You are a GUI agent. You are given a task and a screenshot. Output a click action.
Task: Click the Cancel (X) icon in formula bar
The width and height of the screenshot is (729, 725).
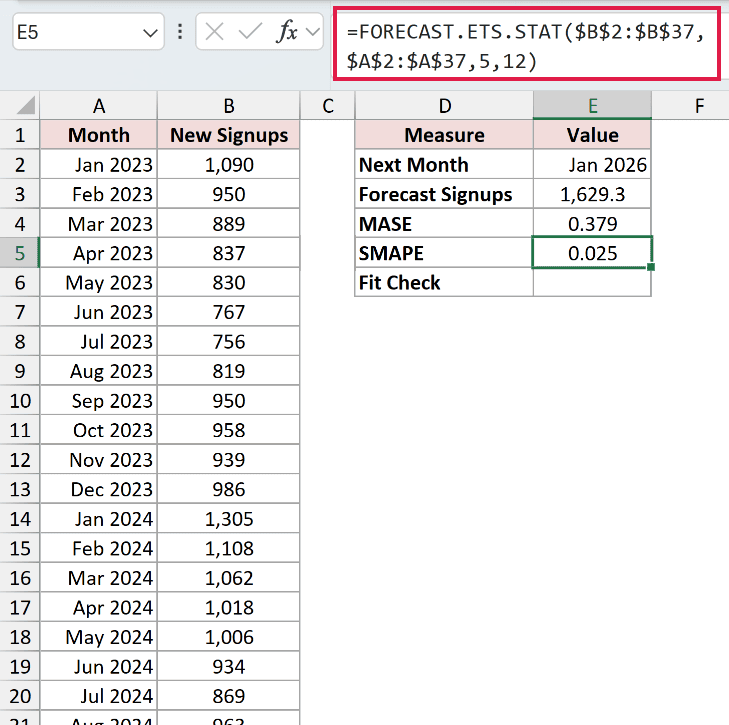[214, 32]
